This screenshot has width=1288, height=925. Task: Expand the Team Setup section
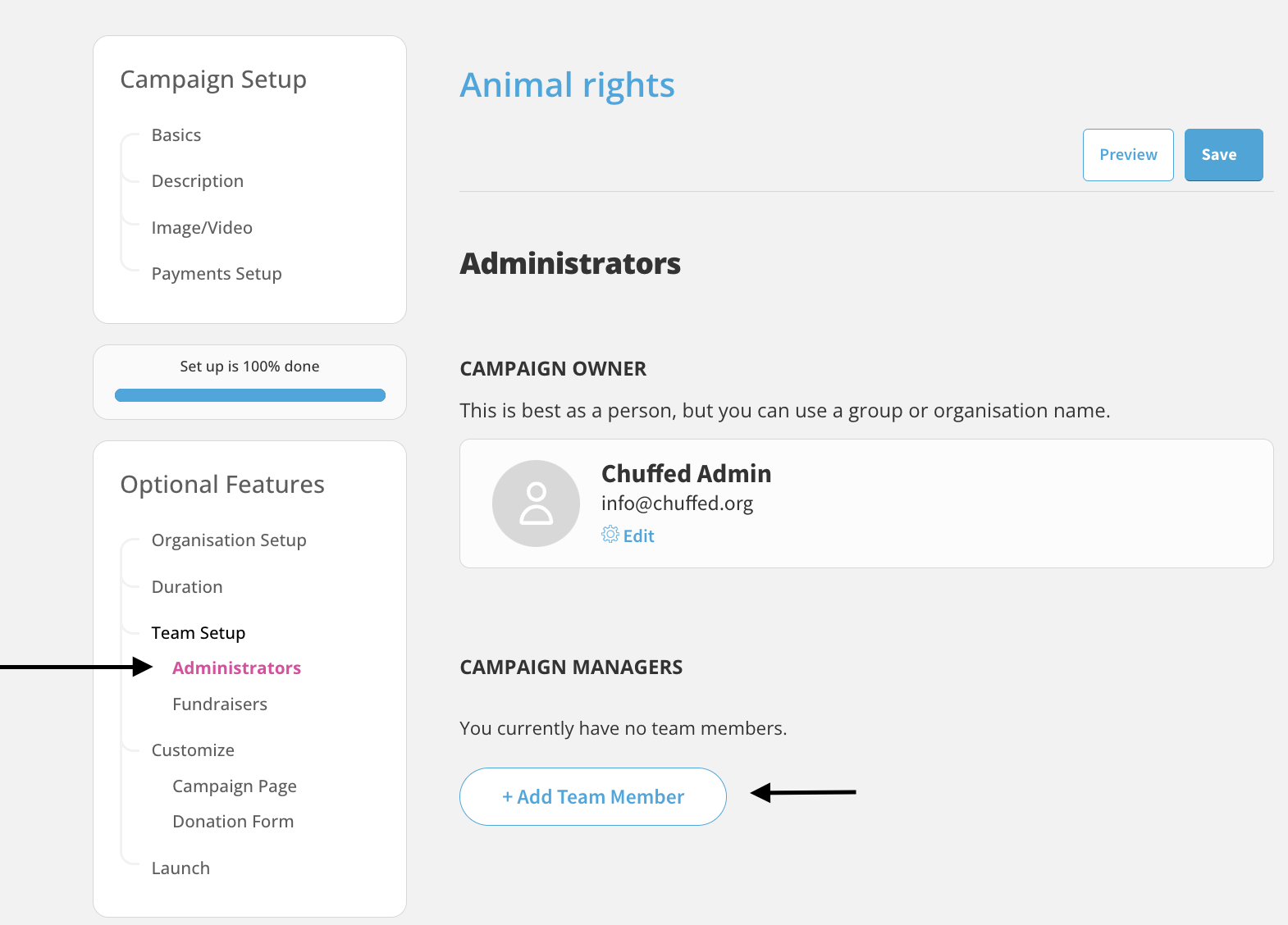199,633
